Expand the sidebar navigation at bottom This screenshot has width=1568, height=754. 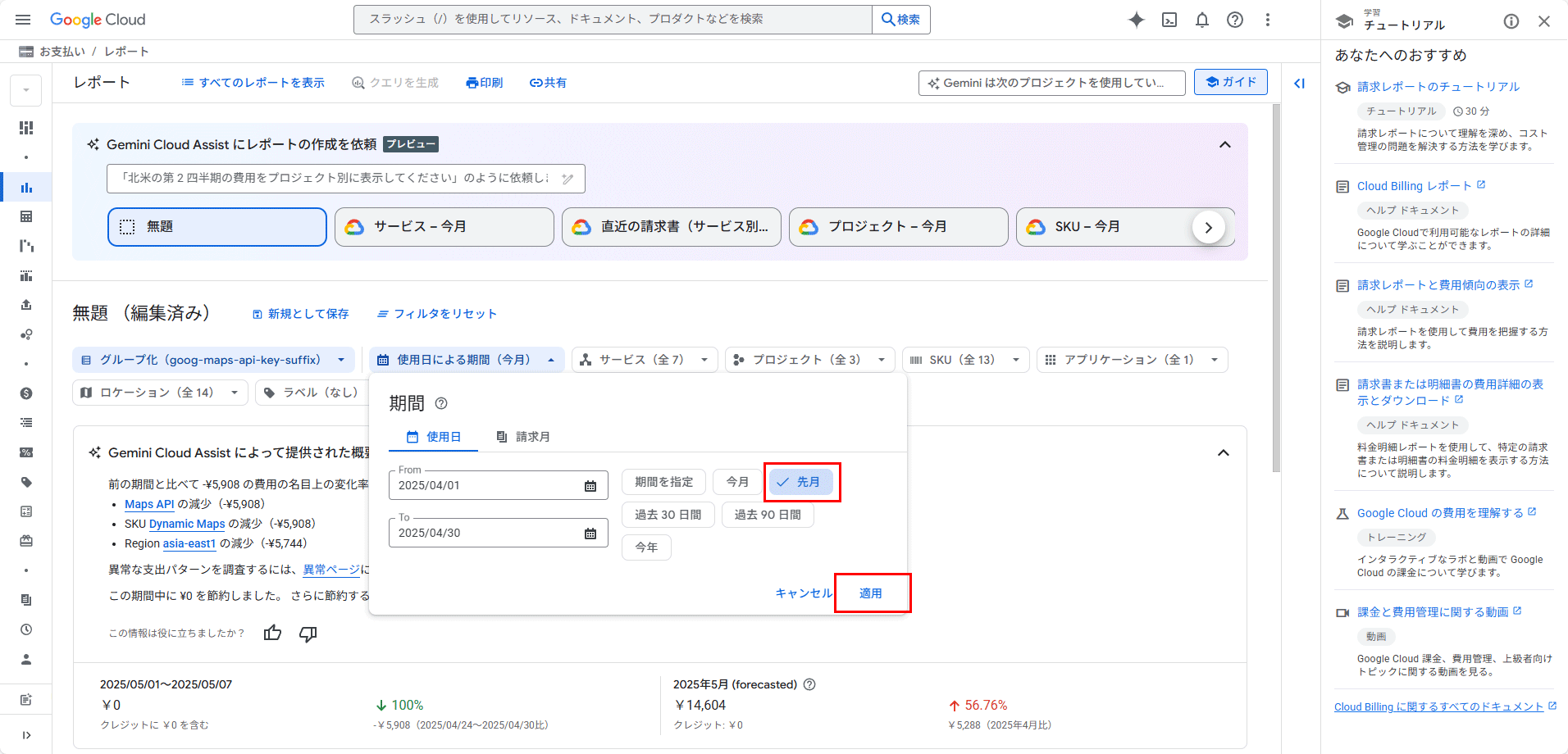pos(26,735)
